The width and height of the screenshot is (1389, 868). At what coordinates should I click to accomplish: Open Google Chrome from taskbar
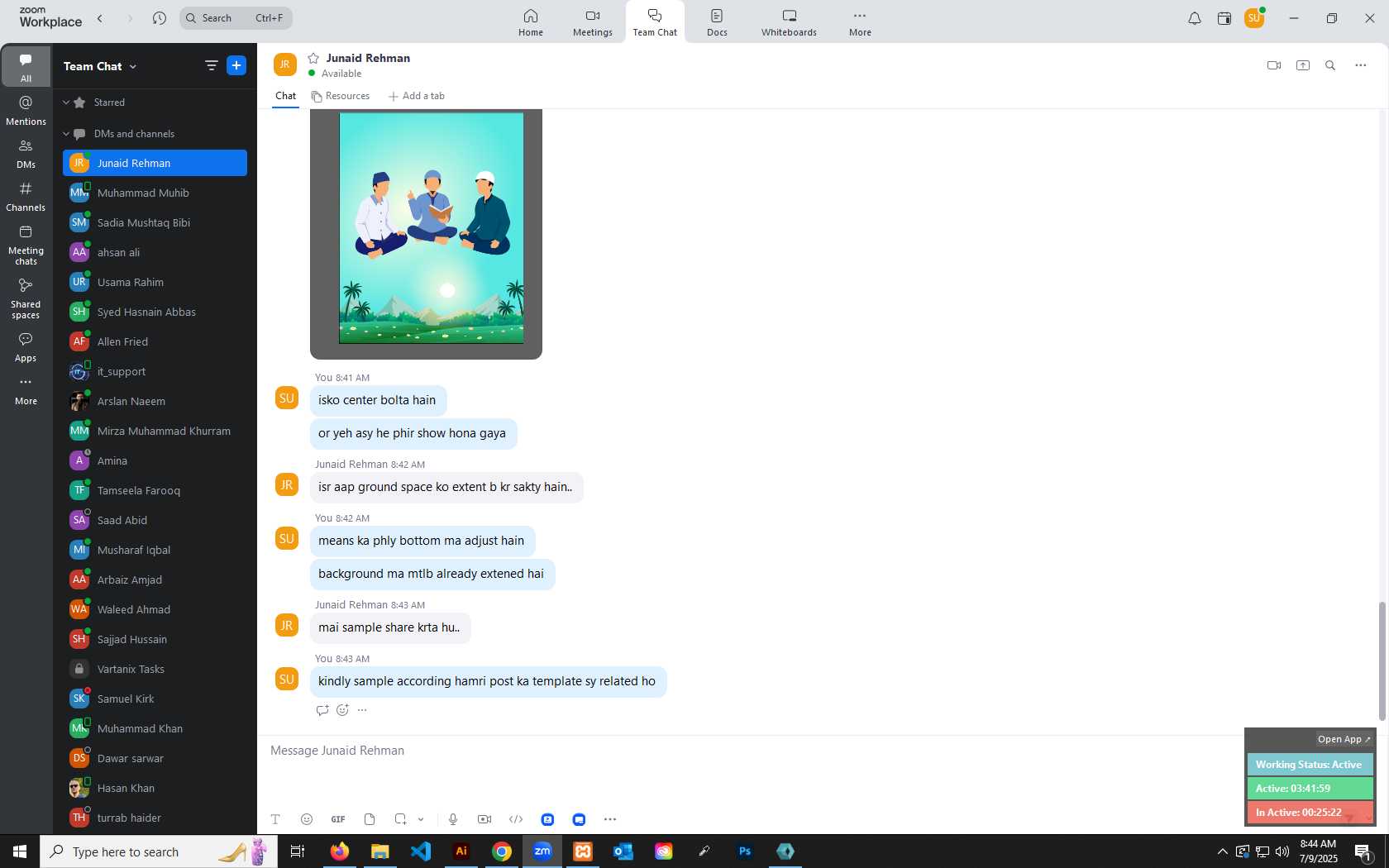click(502, 851)
